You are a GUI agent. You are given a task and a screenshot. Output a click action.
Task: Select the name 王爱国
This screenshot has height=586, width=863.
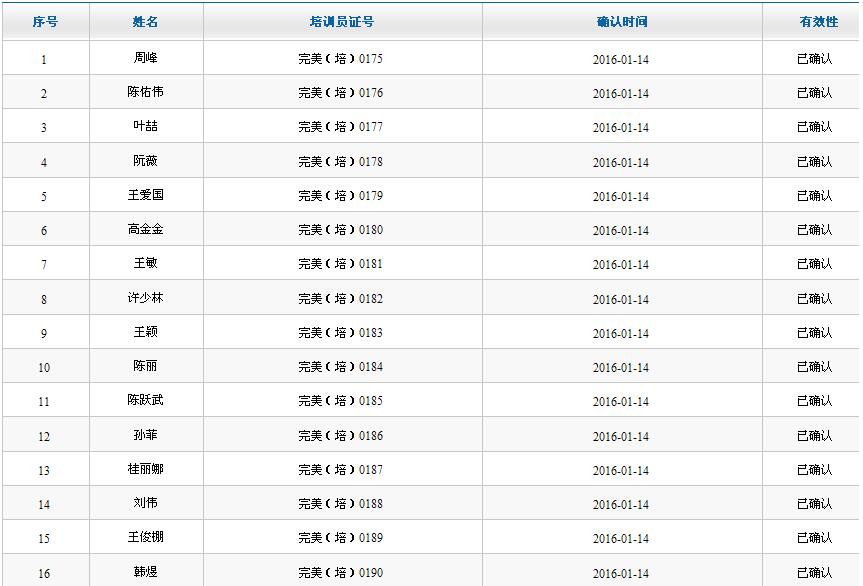pos(145,195)
